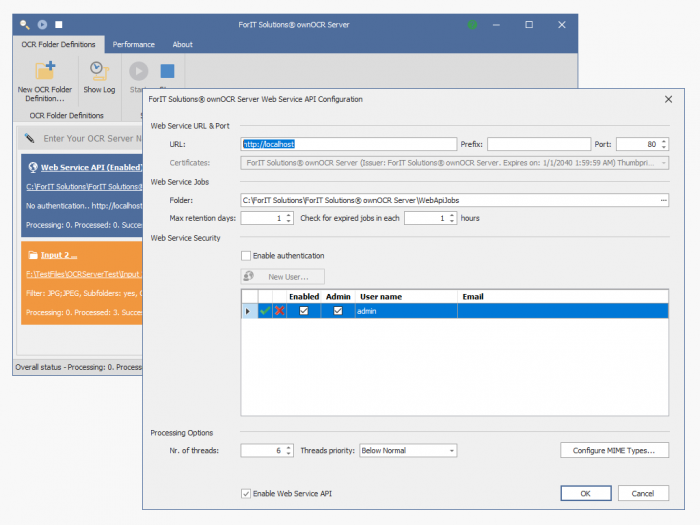
Task: Click the blue Stop square in ribbon
Action: (x=167, y=71)
